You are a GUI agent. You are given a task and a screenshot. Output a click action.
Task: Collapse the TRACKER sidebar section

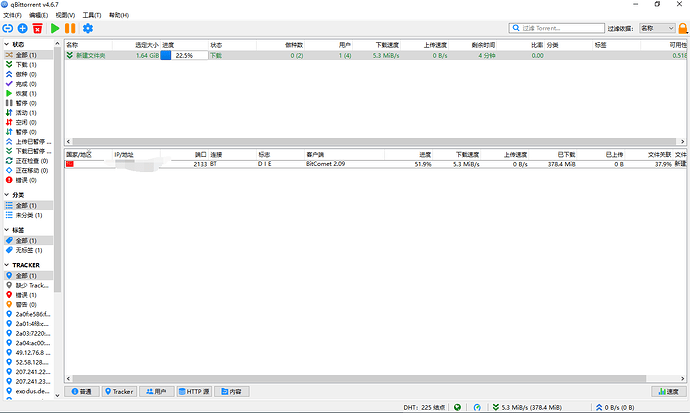6,265
